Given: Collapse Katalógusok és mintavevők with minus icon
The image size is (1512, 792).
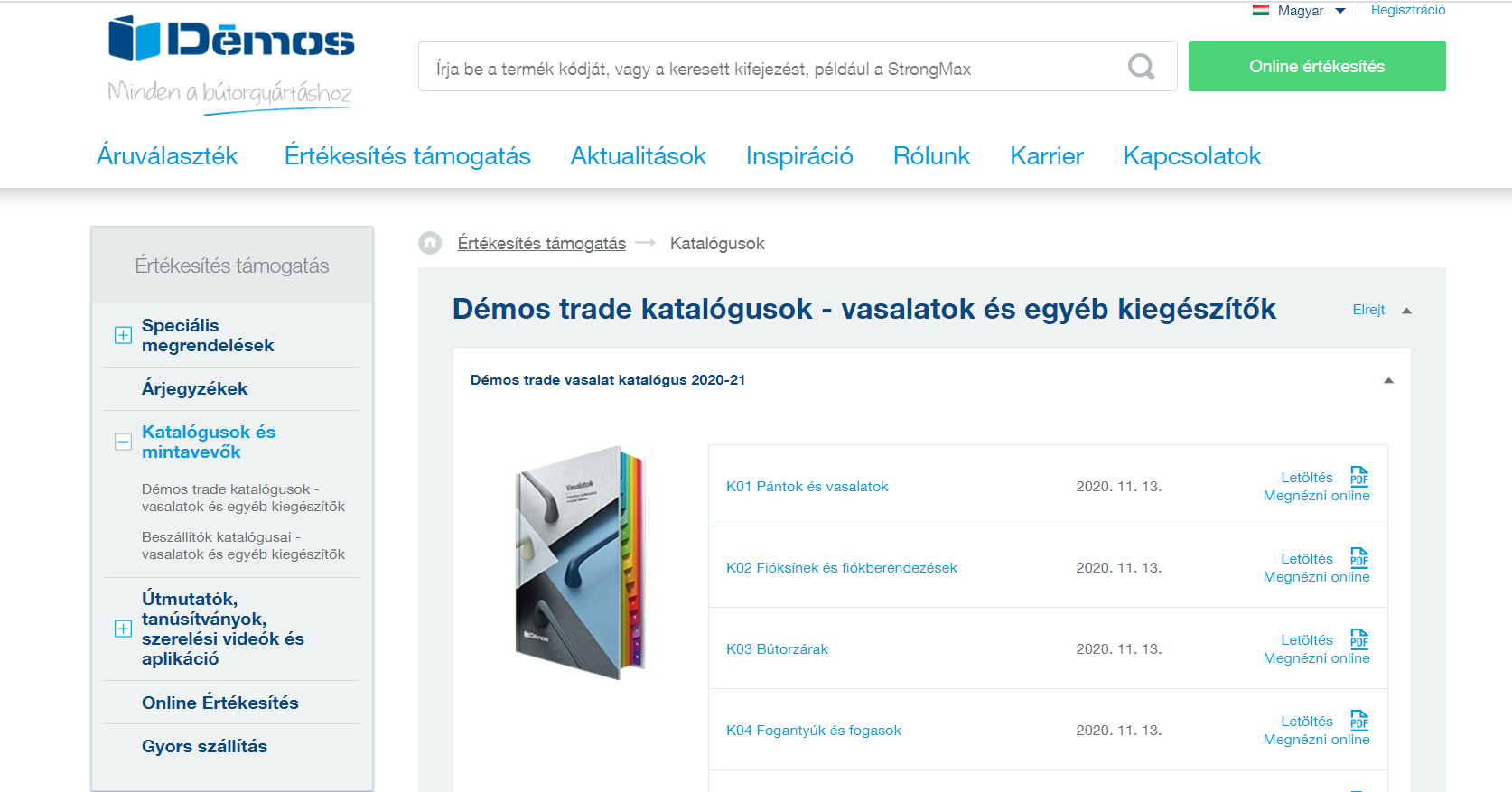Looking at the screenshot, I should point(123,442).
